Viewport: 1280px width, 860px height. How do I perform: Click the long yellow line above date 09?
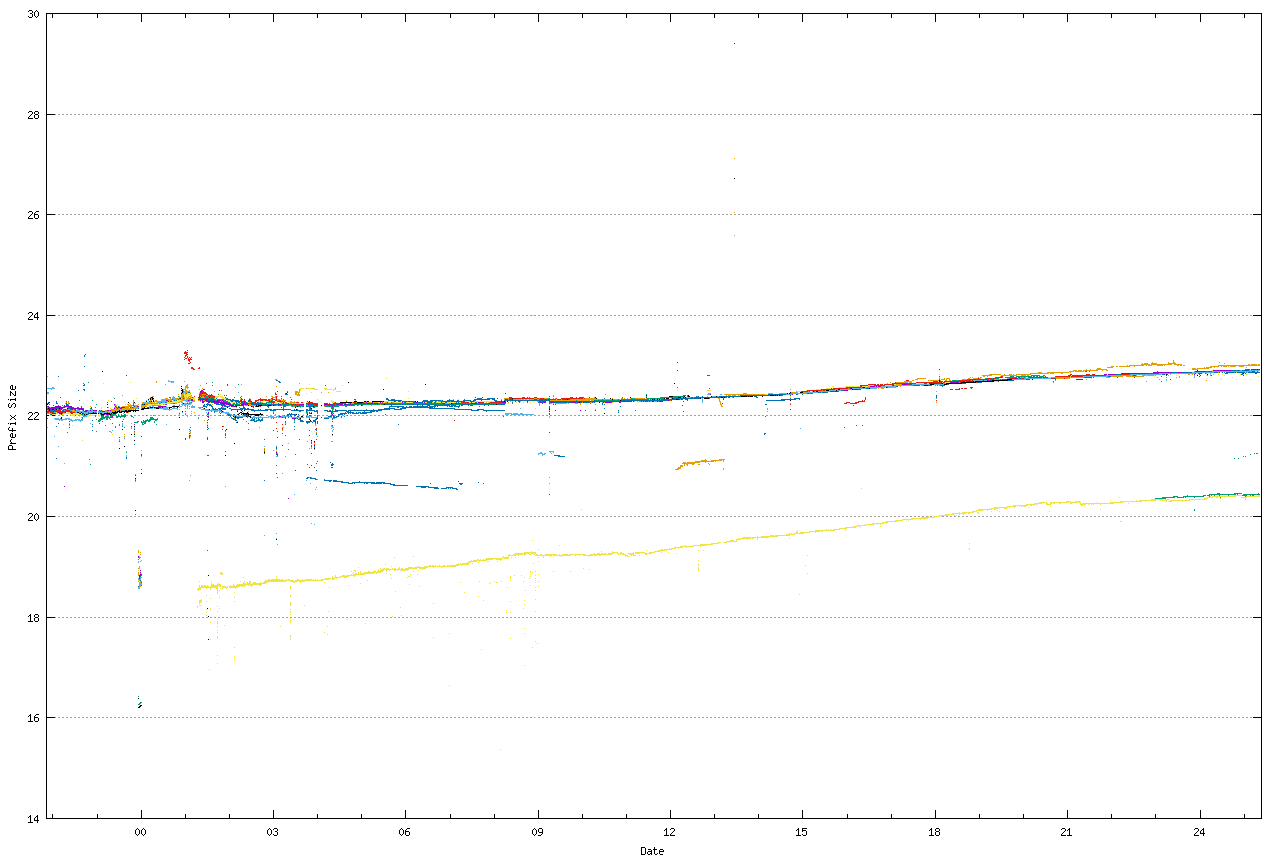click(x=540, y=553)
